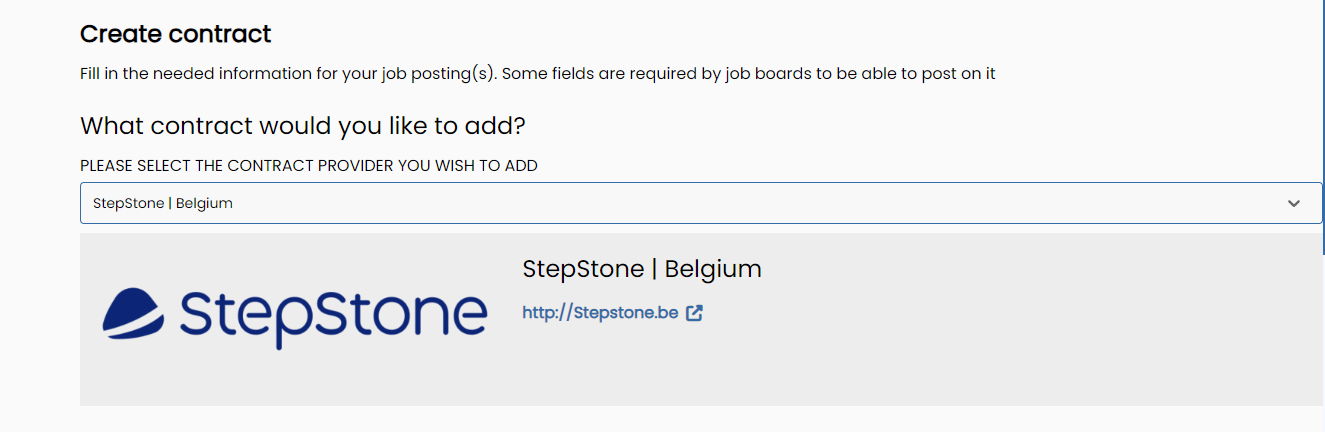Click the word "Belgium" in the card title
The width and height of the screenshot is (1325, 432).
pos(713,269)
